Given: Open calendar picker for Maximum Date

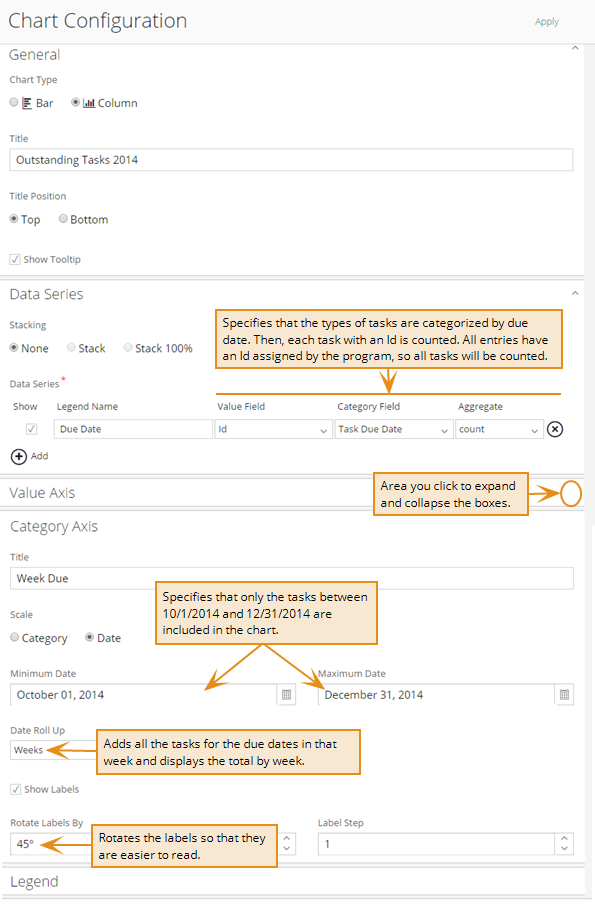Looking at the screenshot, I should tap(564, 695).
